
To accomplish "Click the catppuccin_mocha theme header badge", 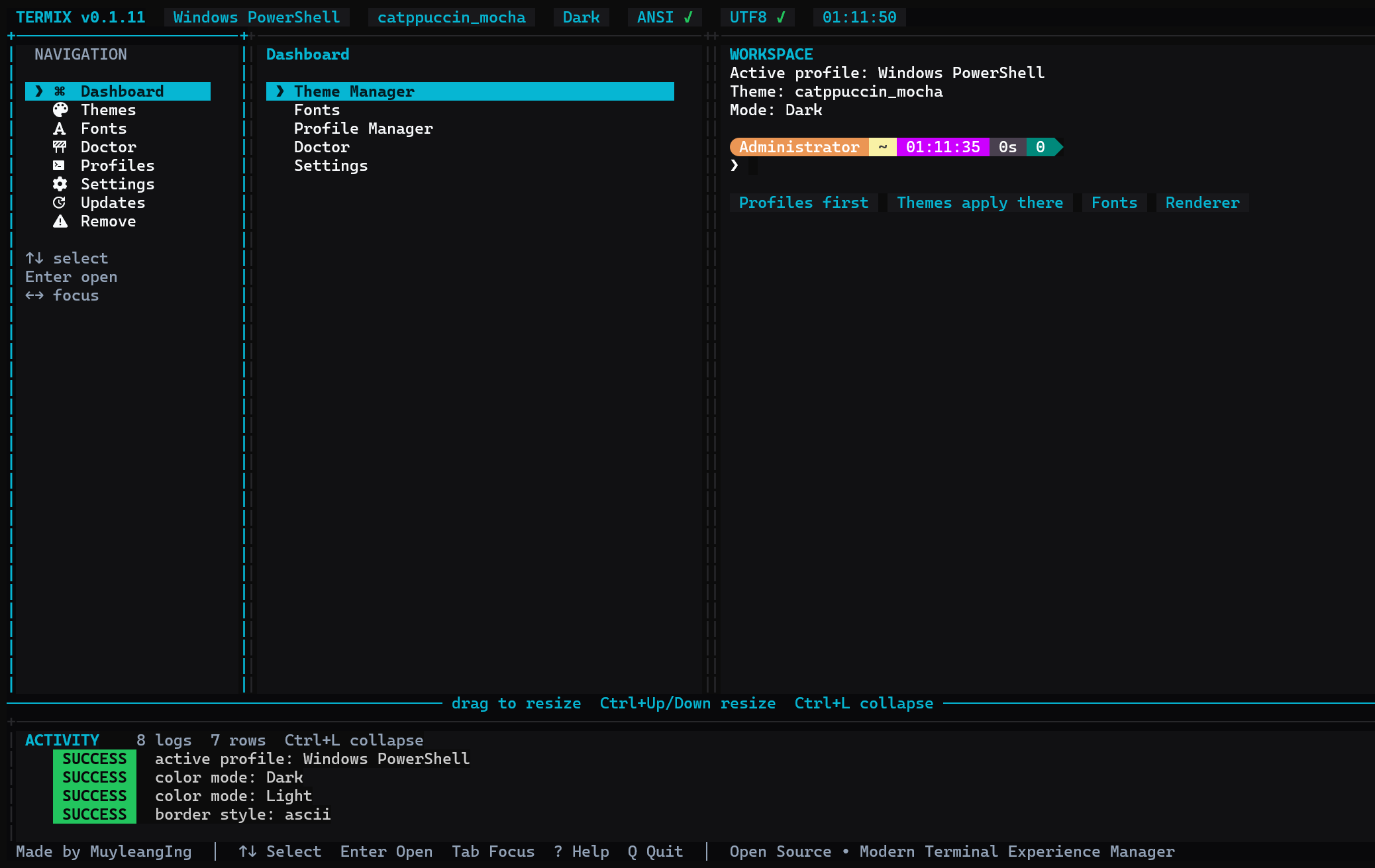I will [x=451, y=17].
